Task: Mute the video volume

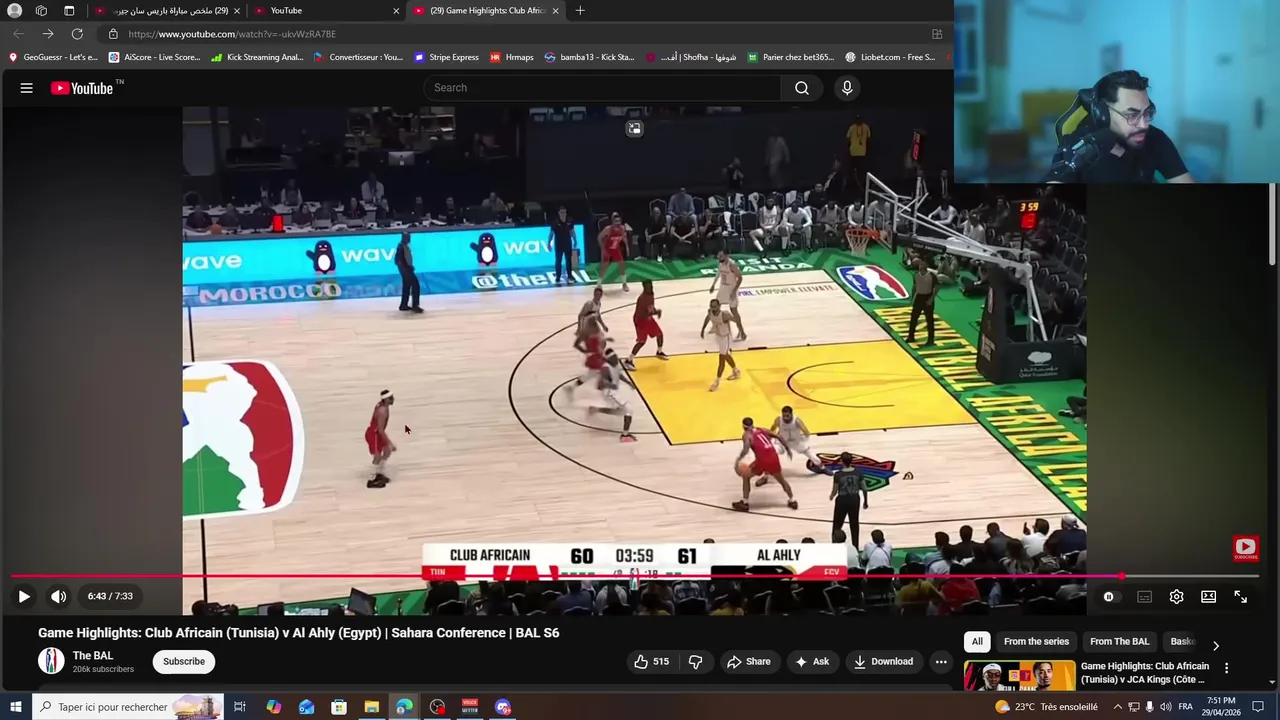Action: click(59, 596)
